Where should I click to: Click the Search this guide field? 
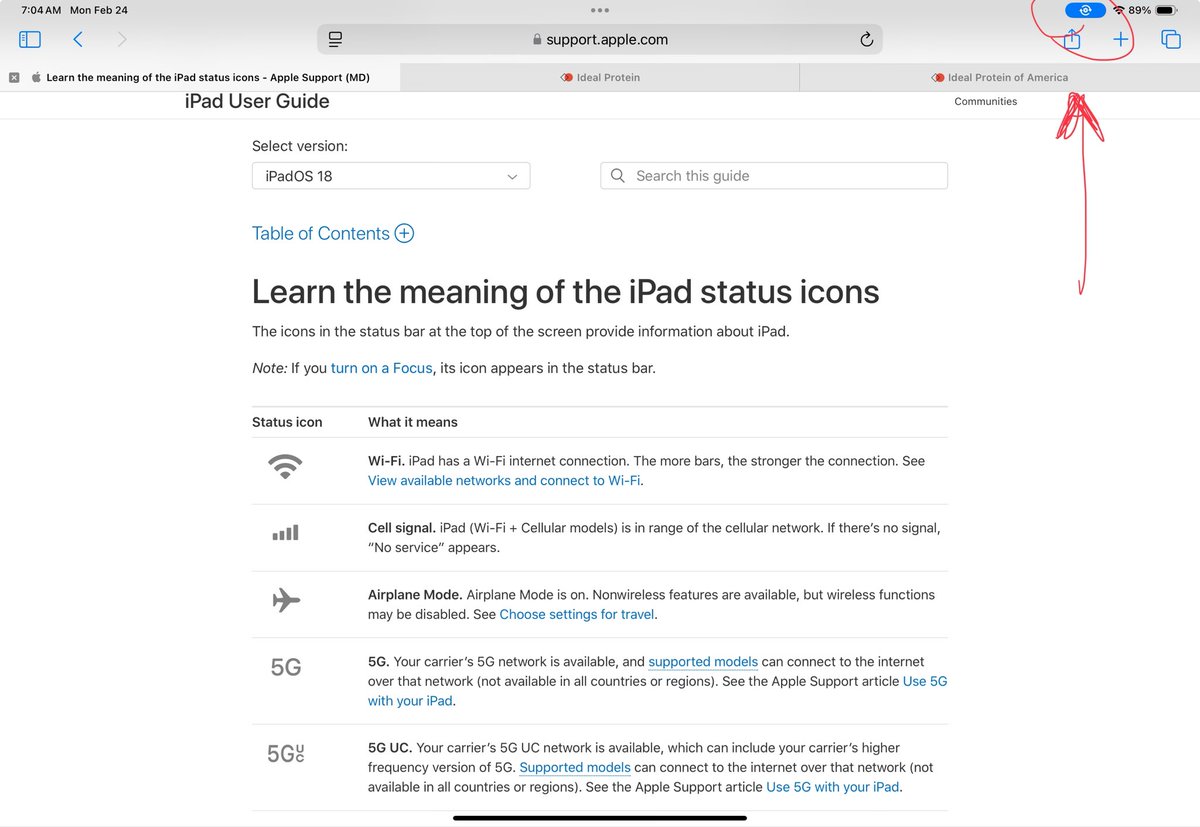(x=774, y=176)
